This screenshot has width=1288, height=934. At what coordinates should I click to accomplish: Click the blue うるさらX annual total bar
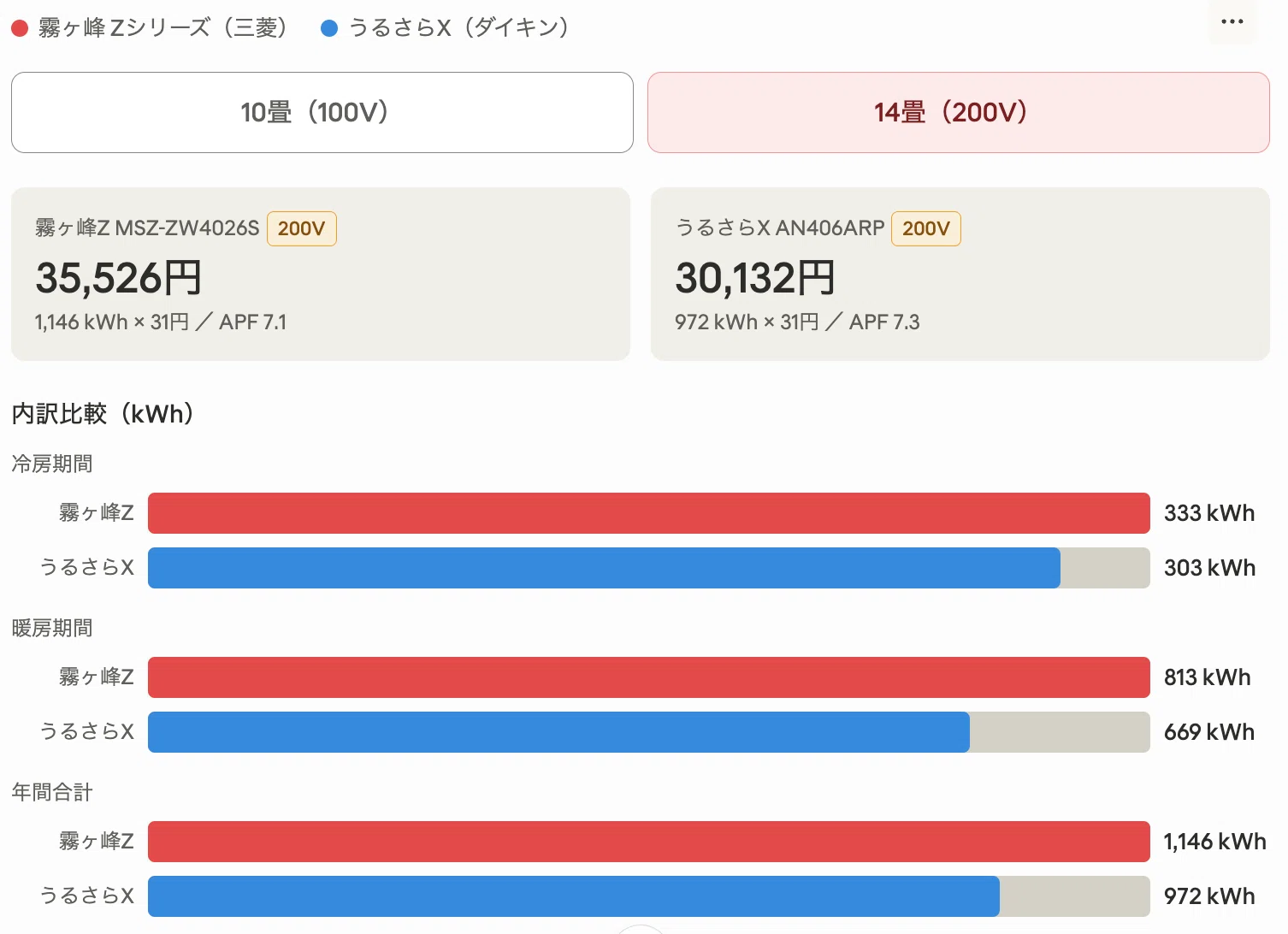[x=574, y=896]
